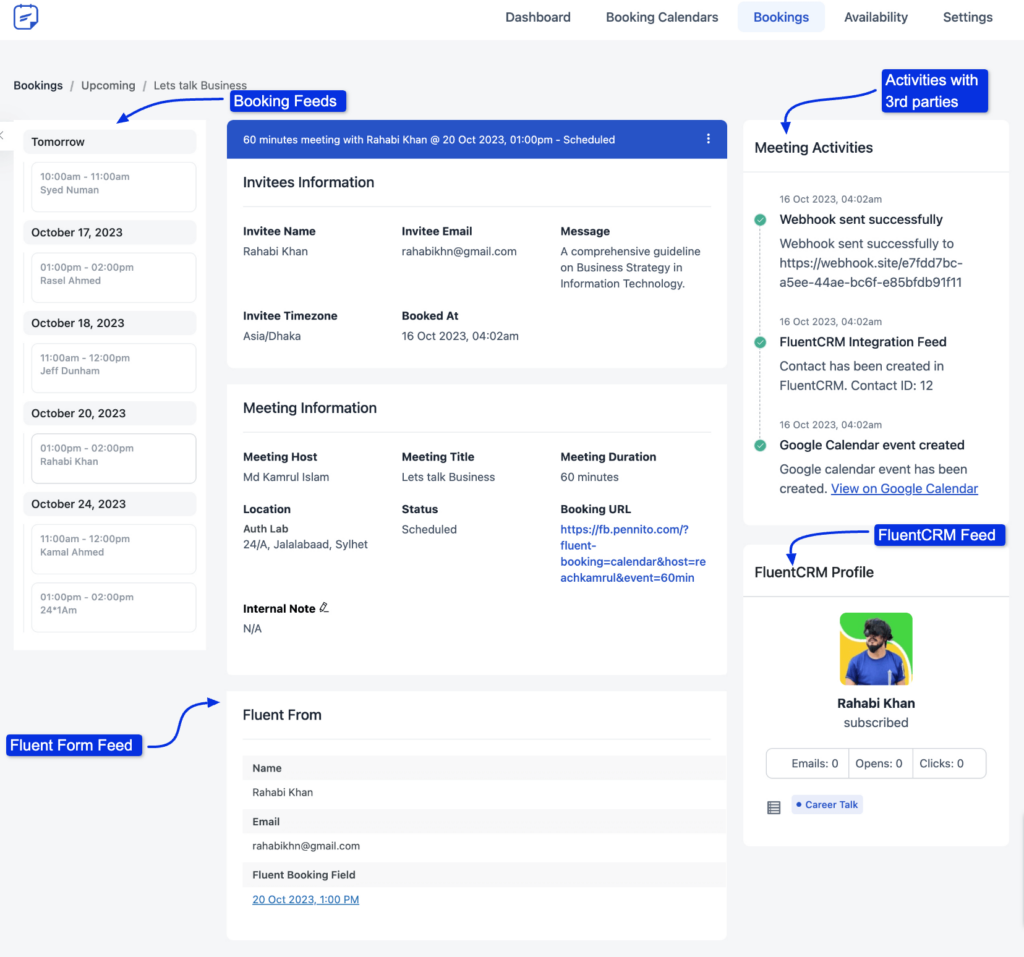Select the Career Talk tag
The image size is (1024, 957).
(827, 804)
